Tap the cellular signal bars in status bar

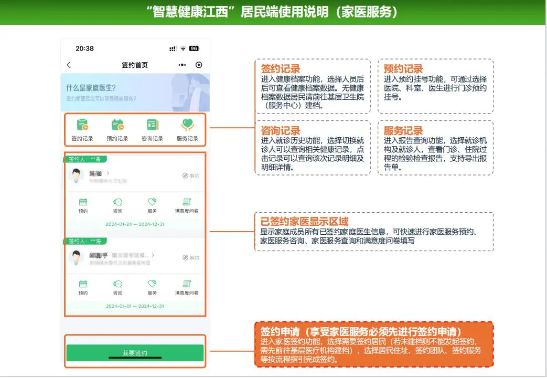pos(173,48)
